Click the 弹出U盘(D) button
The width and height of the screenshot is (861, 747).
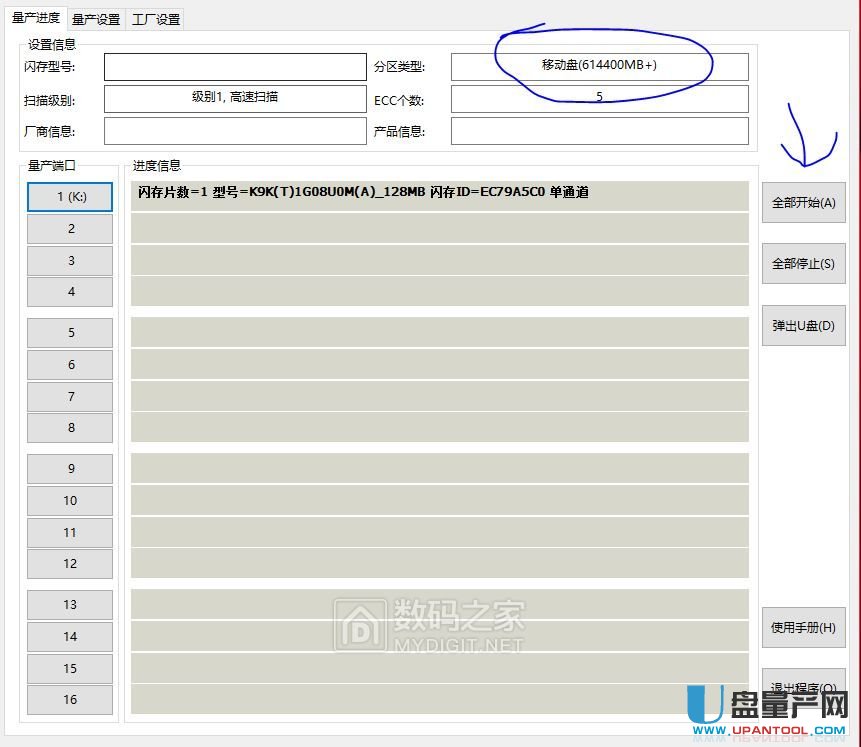pos(803,326)
